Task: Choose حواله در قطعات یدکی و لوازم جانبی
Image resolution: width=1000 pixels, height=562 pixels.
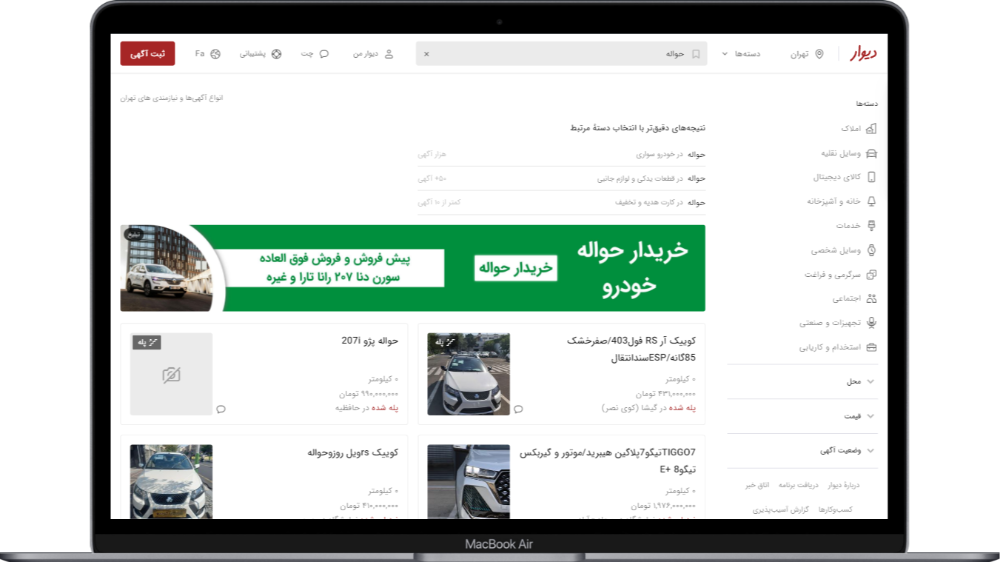Action: pos(561,179)
